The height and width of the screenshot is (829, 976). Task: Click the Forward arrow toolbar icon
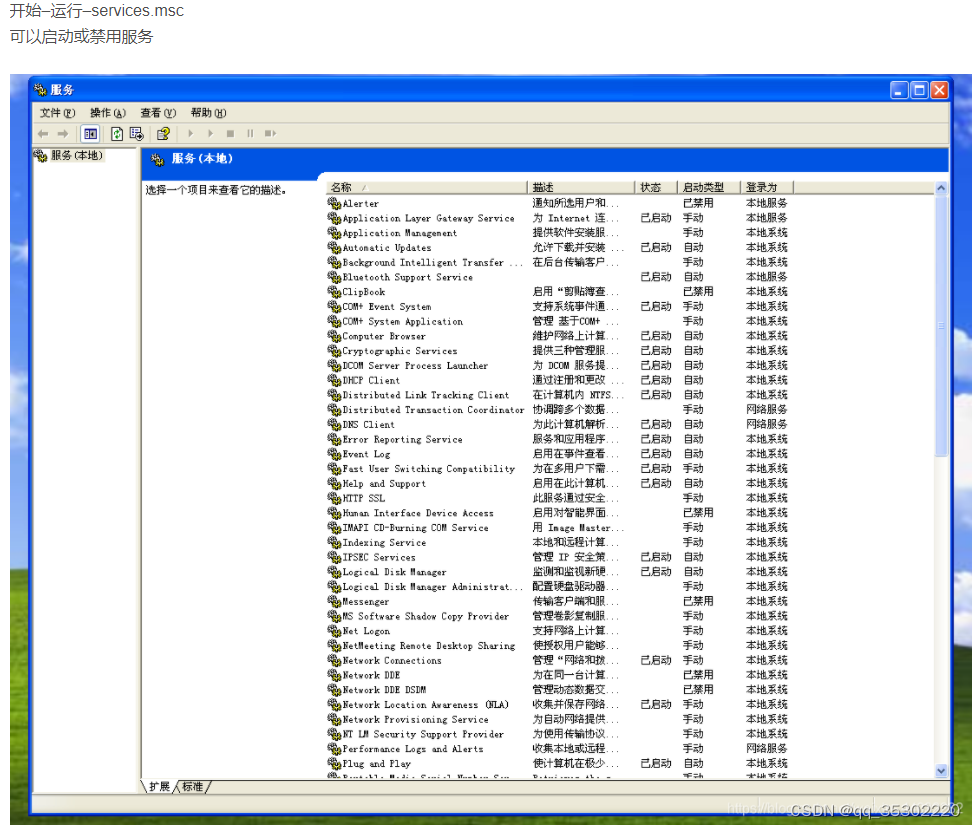click(x=63, y=134)
